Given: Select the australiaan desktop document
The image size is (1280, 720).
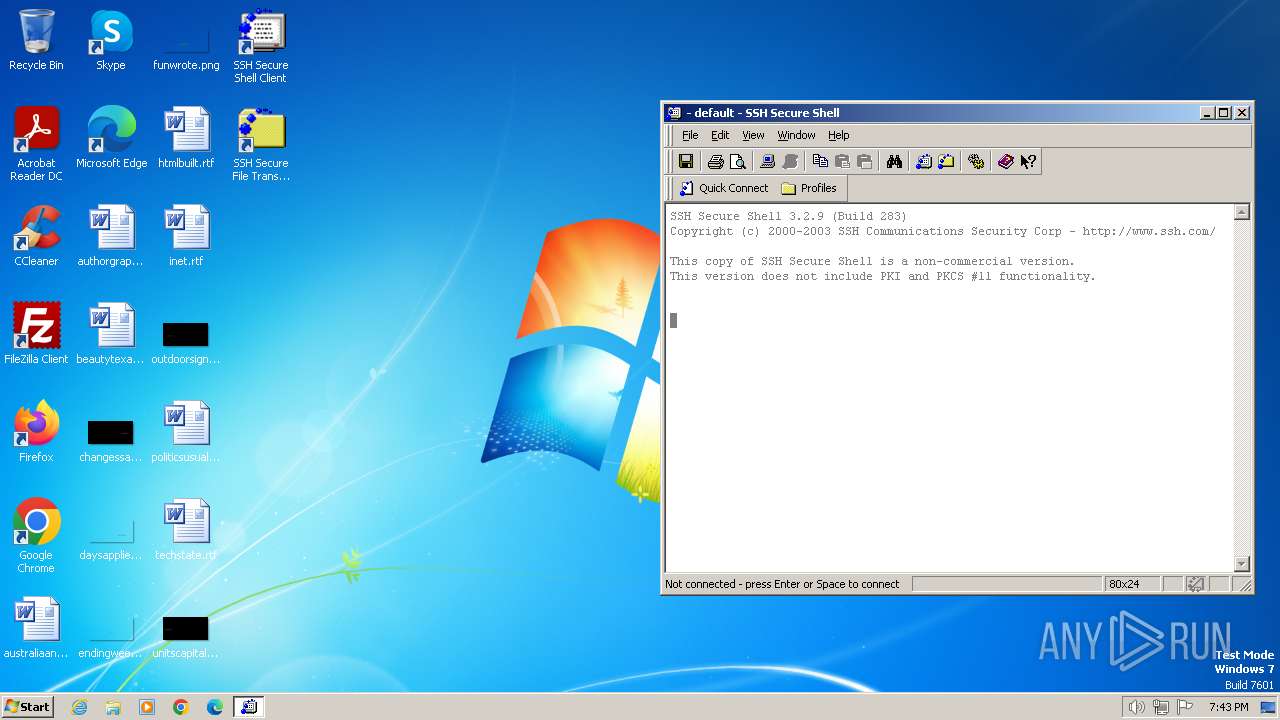Looking at the screenshot, I should [x=36, y=628].
